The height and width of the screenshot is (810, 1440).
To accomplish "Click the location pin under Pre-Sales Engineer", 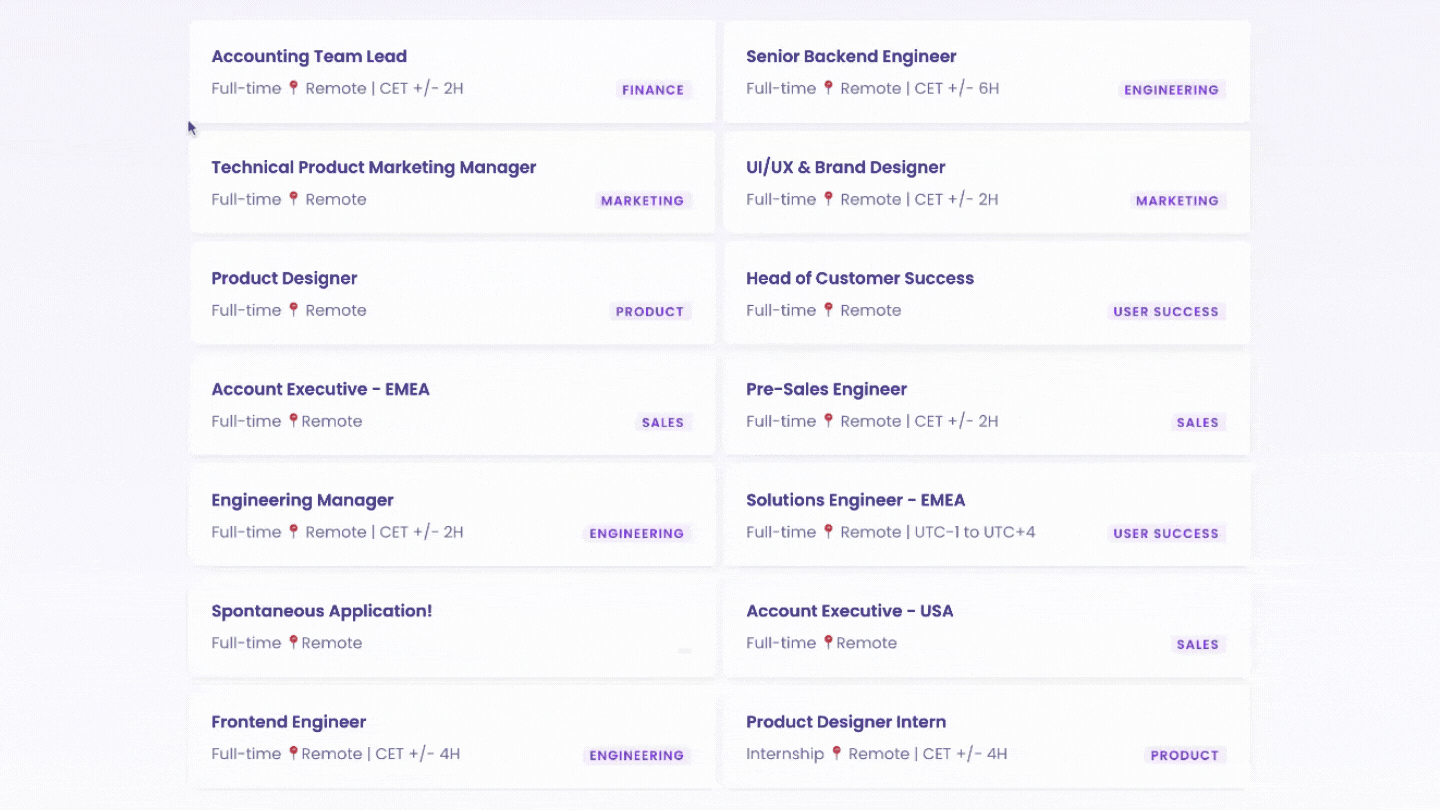I will tap(828, 421).
